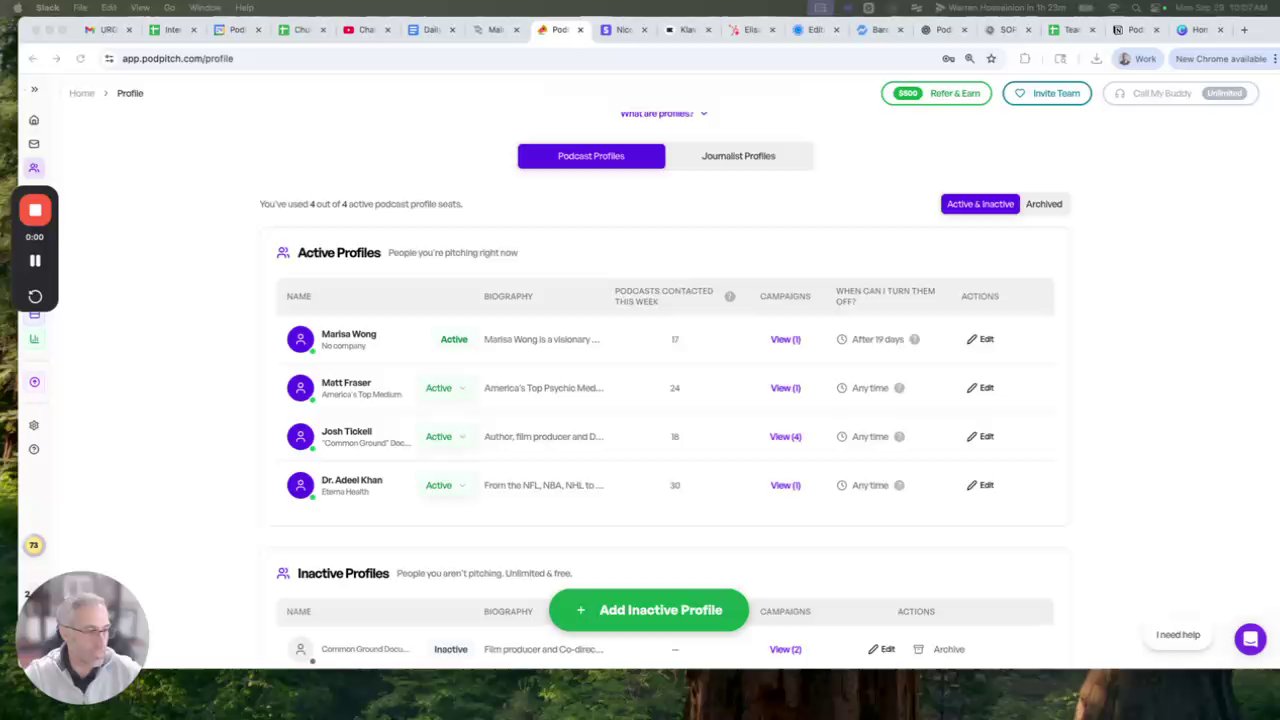Viewport: 1280px width, 720px height.
Task: Click the purple upgrade arrow sidebar icon
Action: coord(34,382)
